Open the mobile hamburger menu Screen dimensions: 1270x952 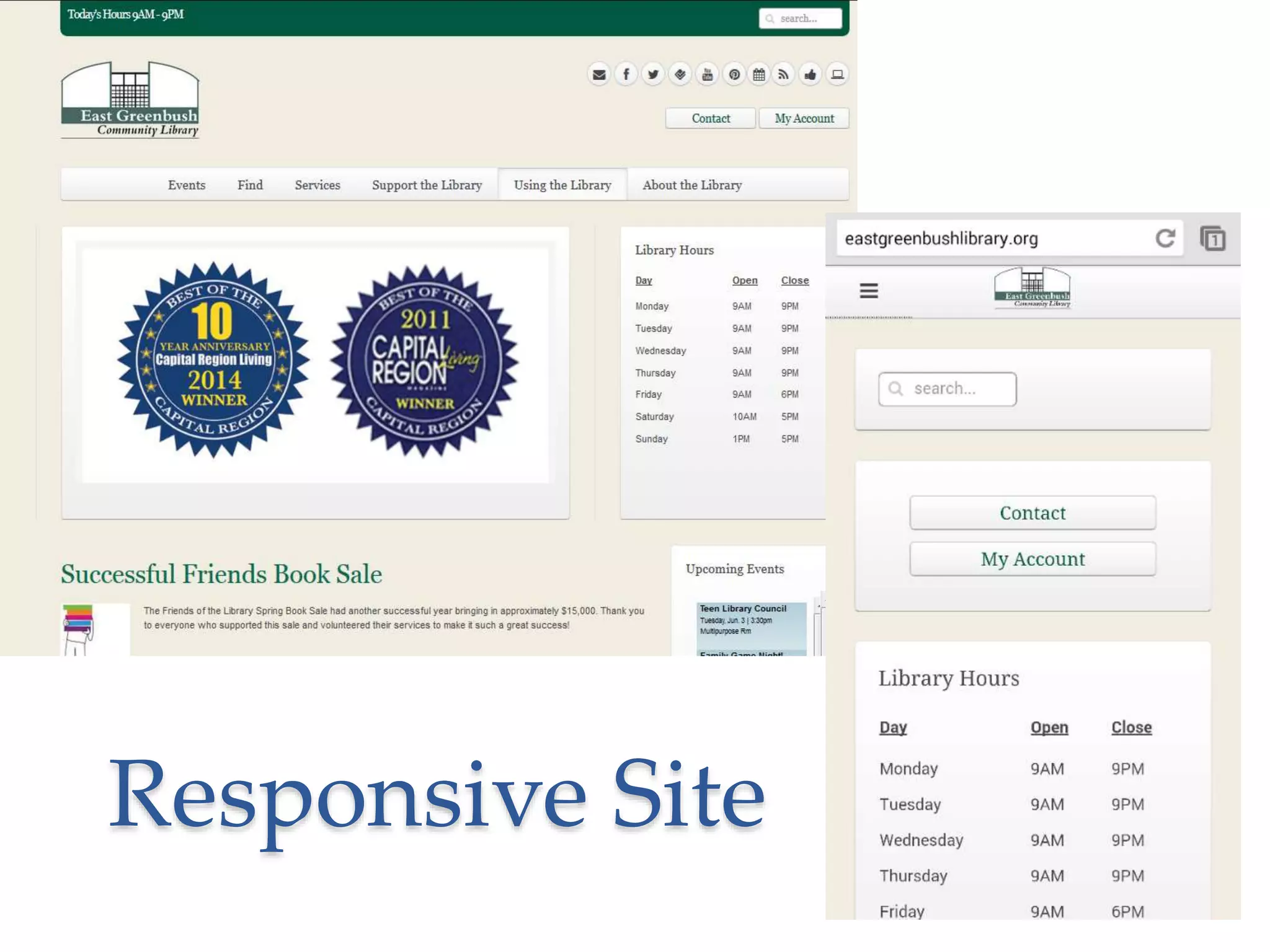tap(869, 290)
